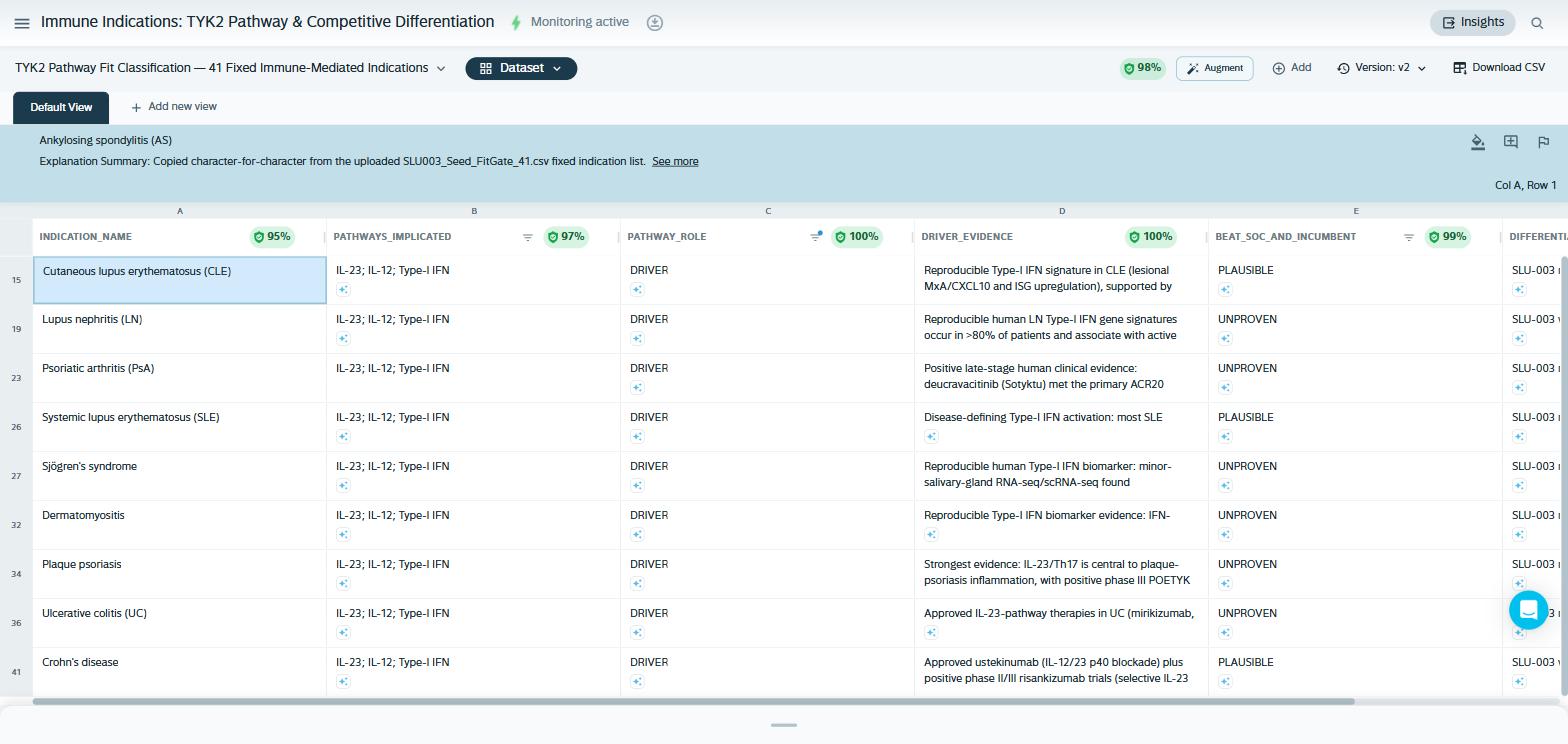Click row number 41

[16, 672]
